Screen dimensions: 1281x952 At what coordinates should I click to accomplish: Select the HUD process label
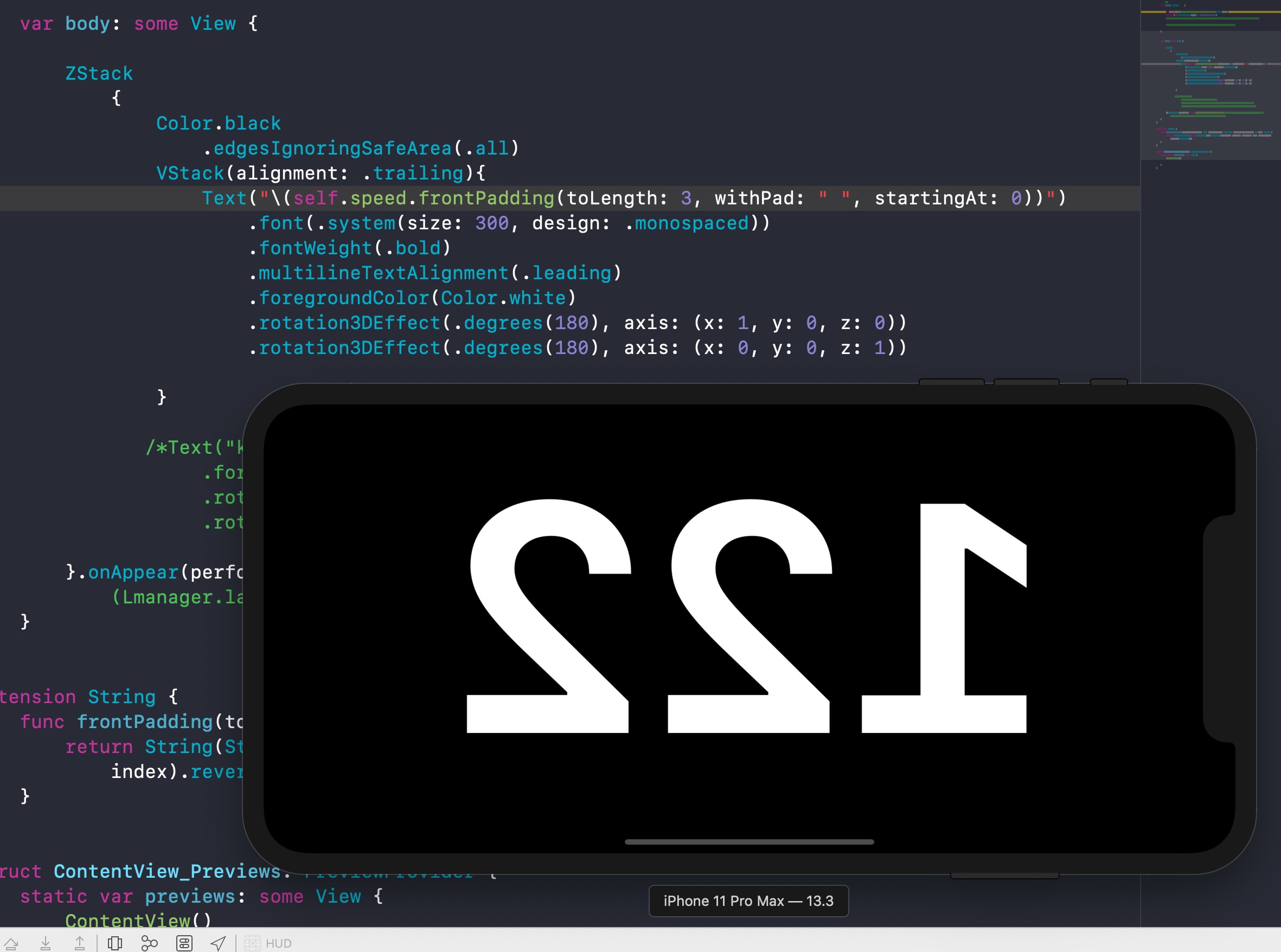(x=278, y=943)
